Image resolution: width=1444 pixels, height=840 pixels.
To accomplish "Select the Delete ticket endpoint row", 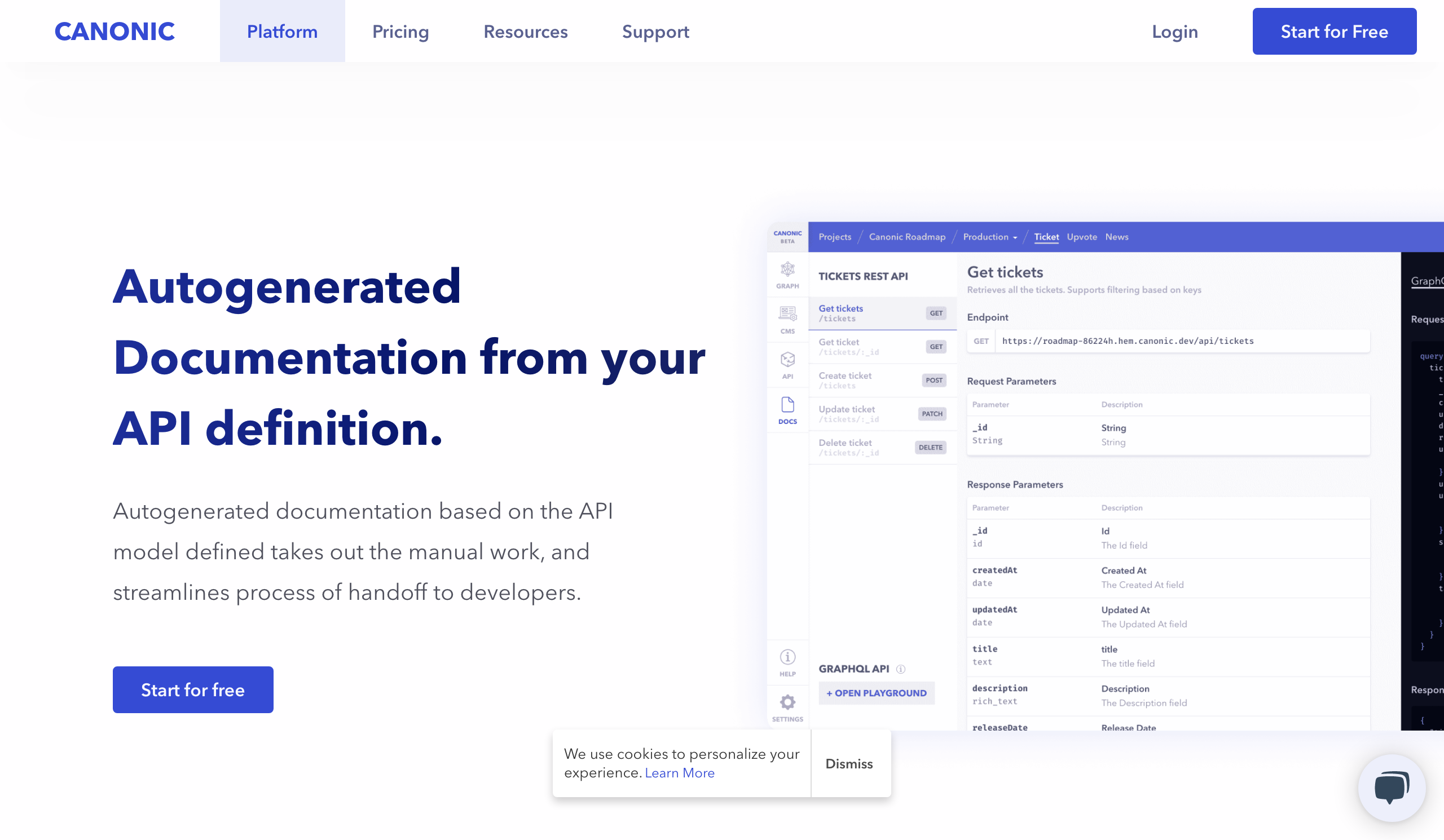I will 882,447.
